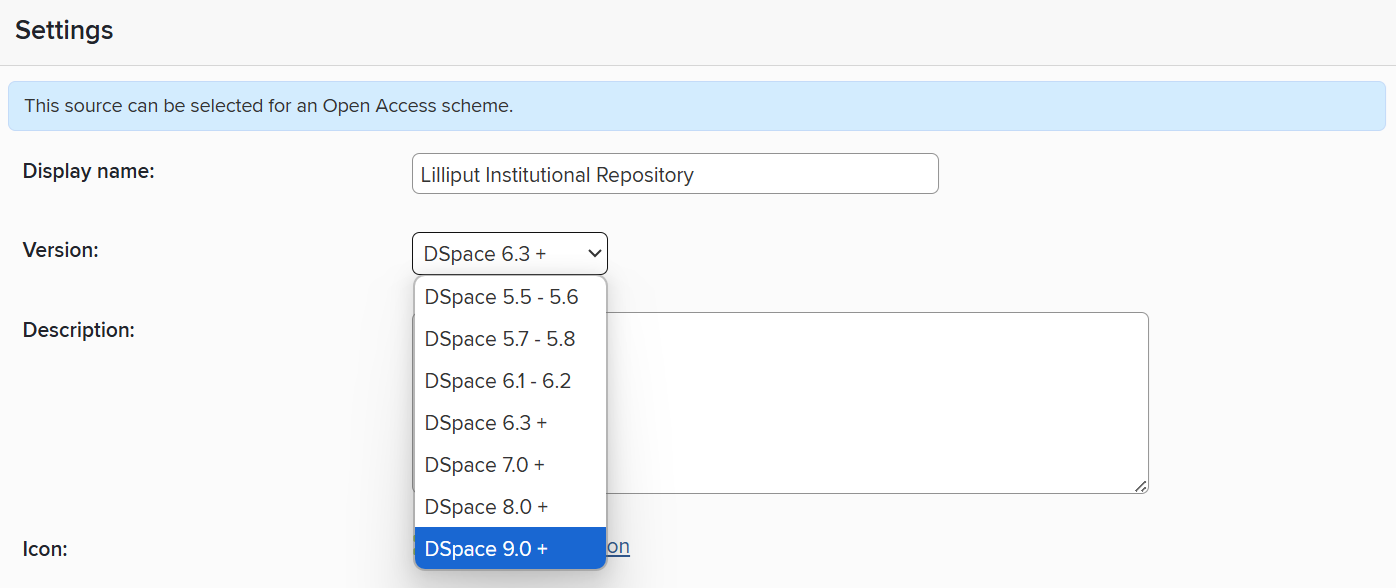Screen dimensions: 1396x588
Task: Click the Version dropdown chevron arrow
Action: tap(591, 254)
